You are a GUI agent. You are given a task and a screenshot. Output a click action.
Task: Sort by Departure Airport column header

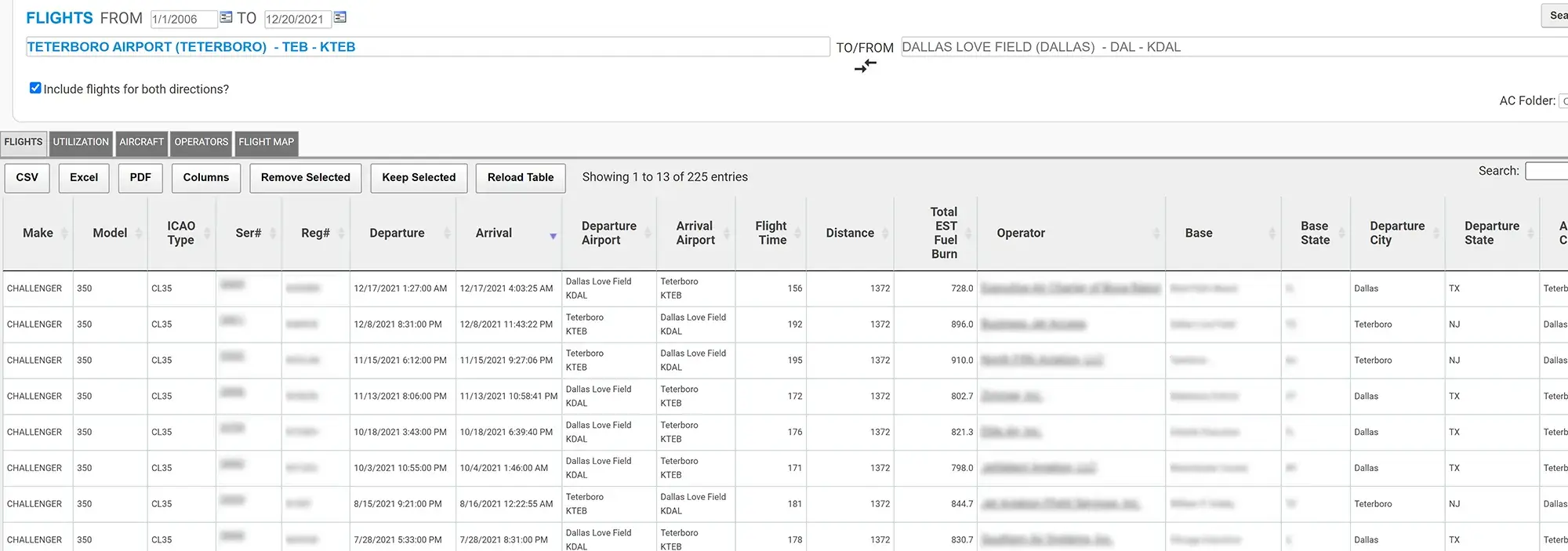point(608,233)
